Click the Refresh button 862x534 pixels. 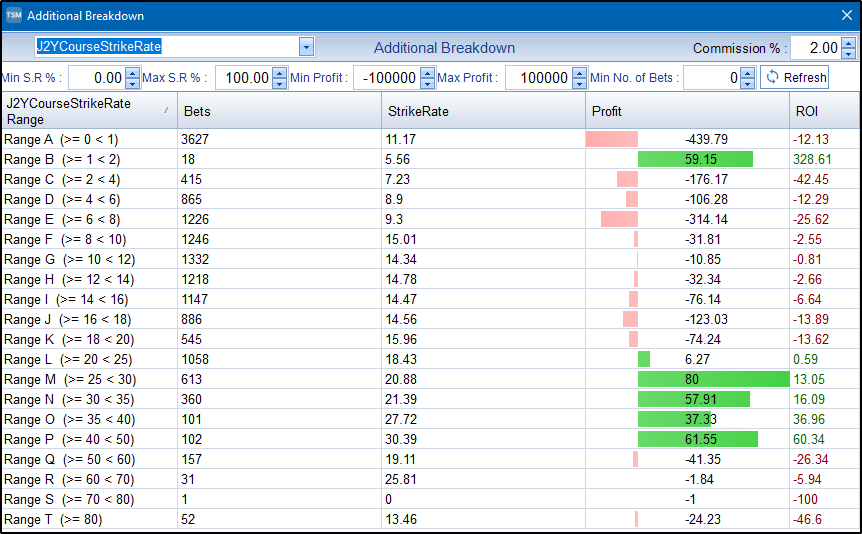tap(794, 77)
